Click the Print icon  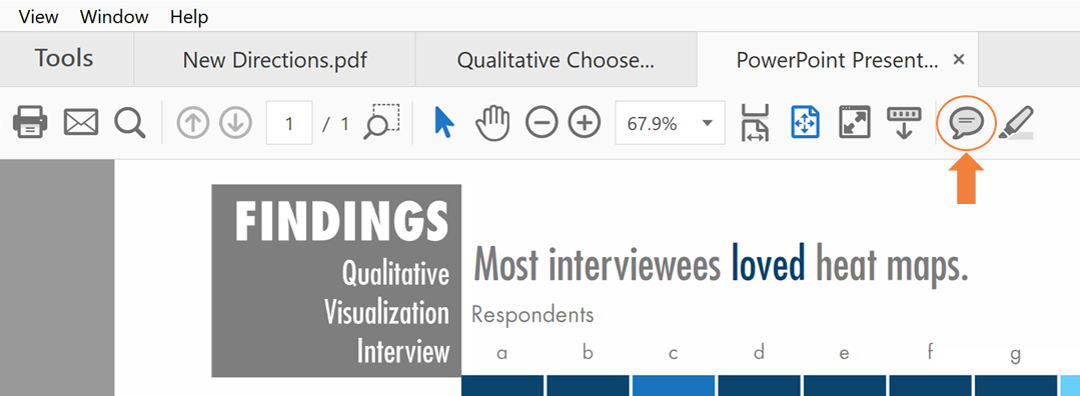30,124
